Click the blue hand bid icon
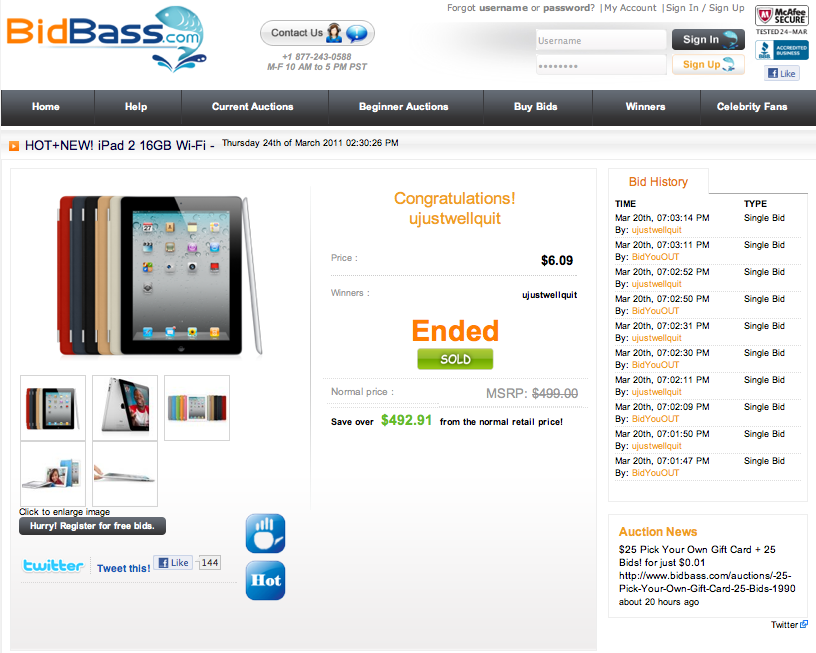816x653 pixels. [x=265, y=533]
